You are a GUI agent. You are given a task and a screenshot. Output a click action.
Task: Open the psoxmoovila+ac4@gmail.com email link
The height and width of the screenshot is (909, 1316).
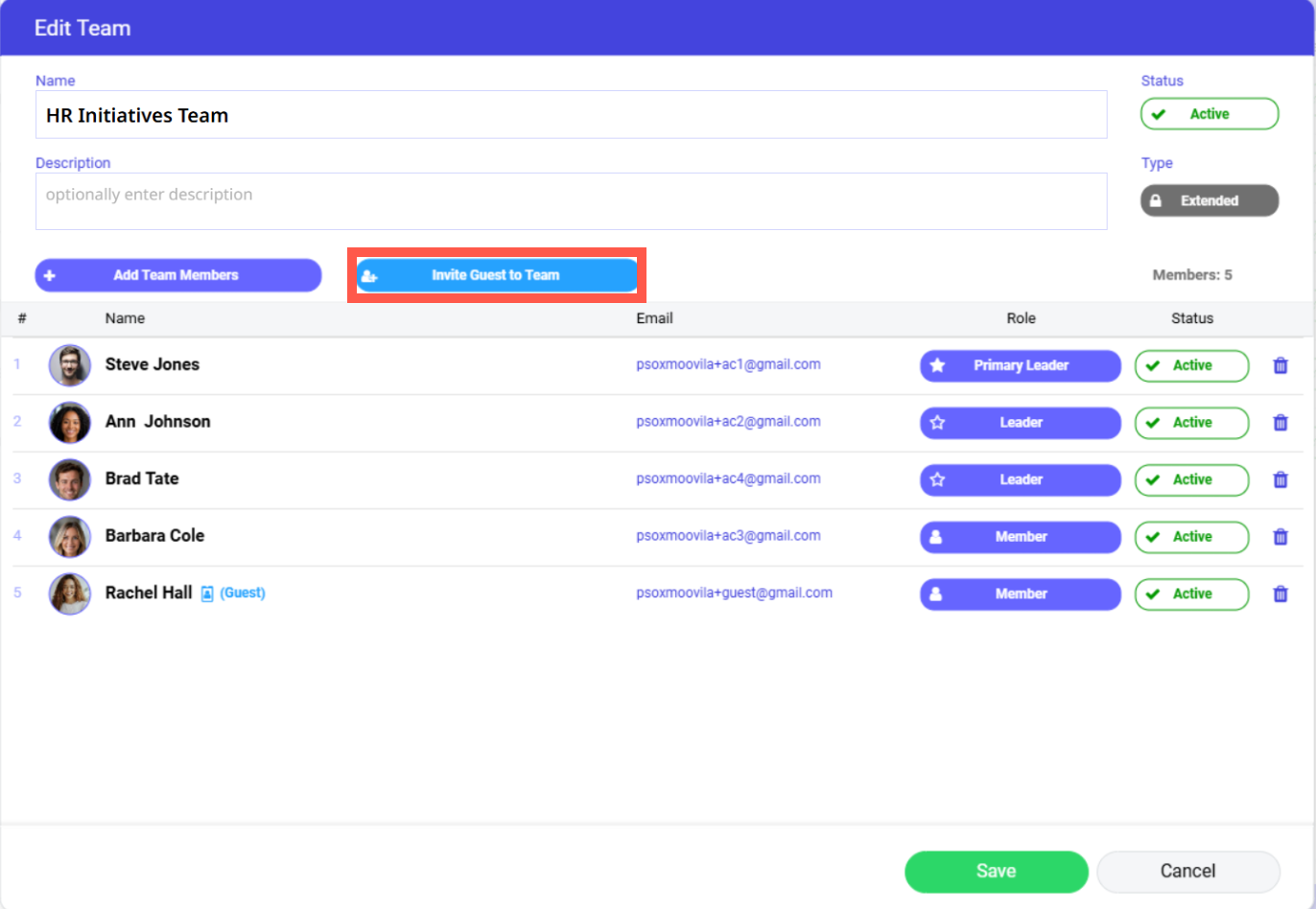pyautogui.click(x=728, y=478)
